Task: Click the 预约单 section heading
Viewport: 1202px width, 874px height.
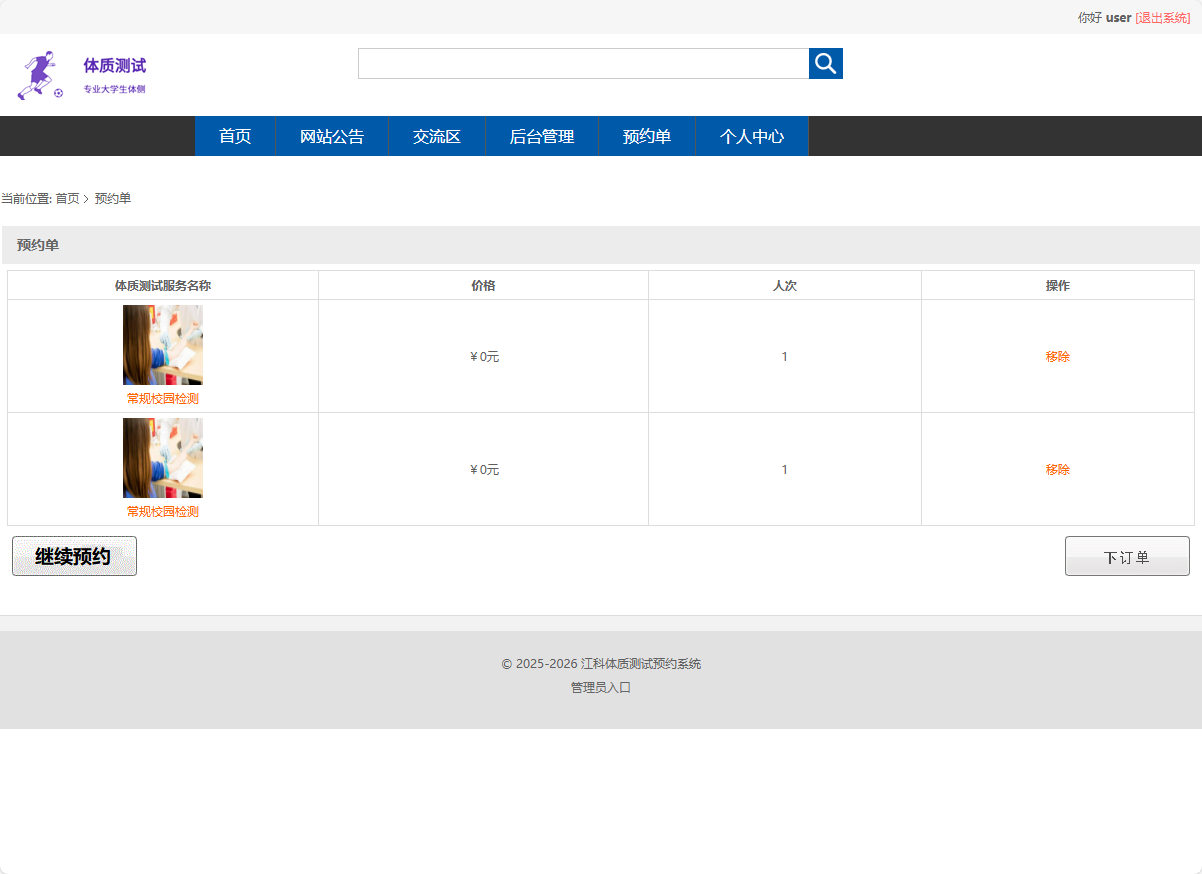Action: 38,245
